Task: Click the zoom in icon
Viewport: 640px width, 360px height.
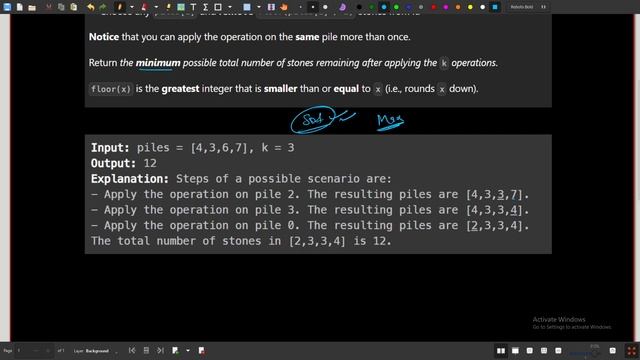Action: pyautogui.click(x=613, y=351)
